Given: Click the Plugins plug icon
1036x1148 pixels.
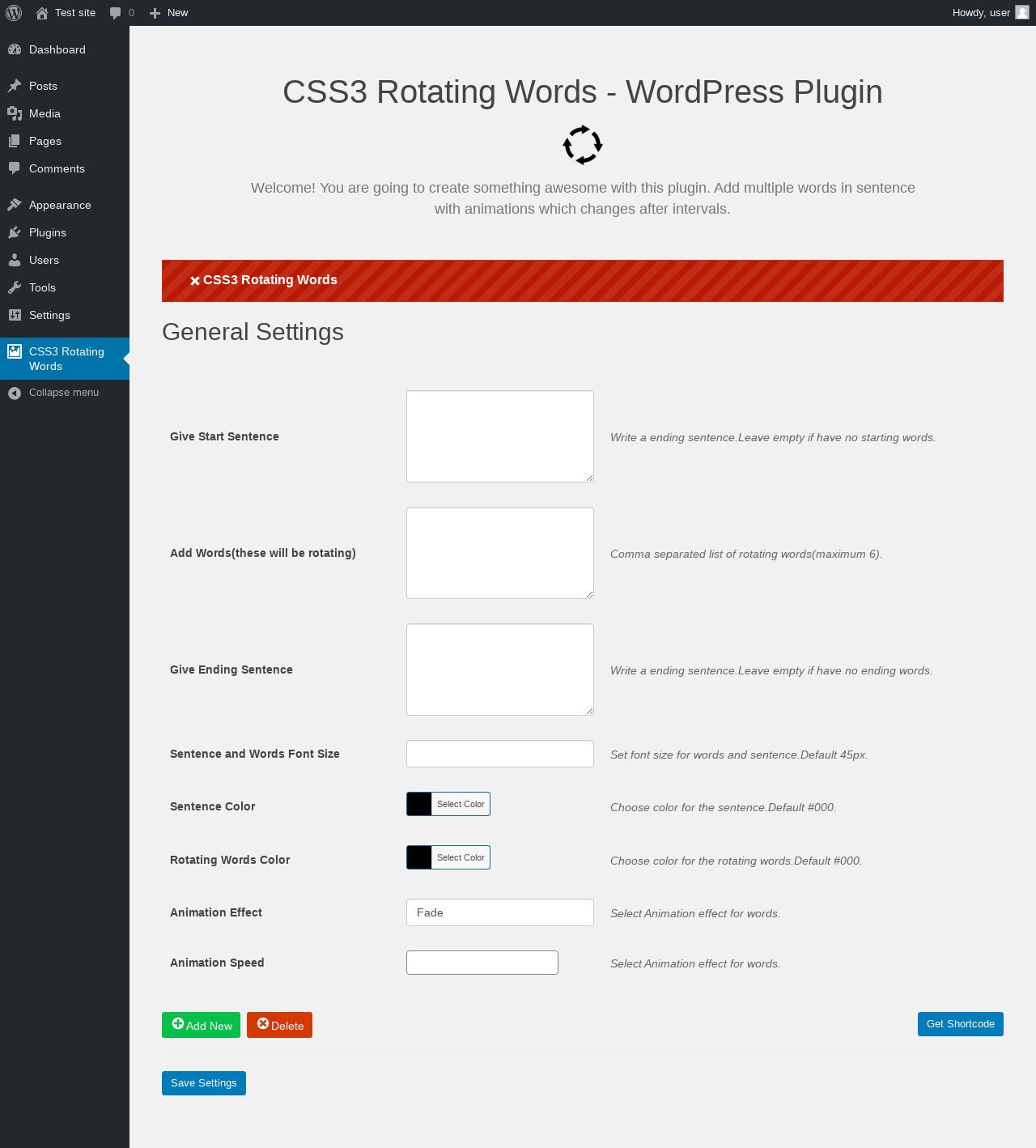Looking at the screenshot, I should click(15, 232).
